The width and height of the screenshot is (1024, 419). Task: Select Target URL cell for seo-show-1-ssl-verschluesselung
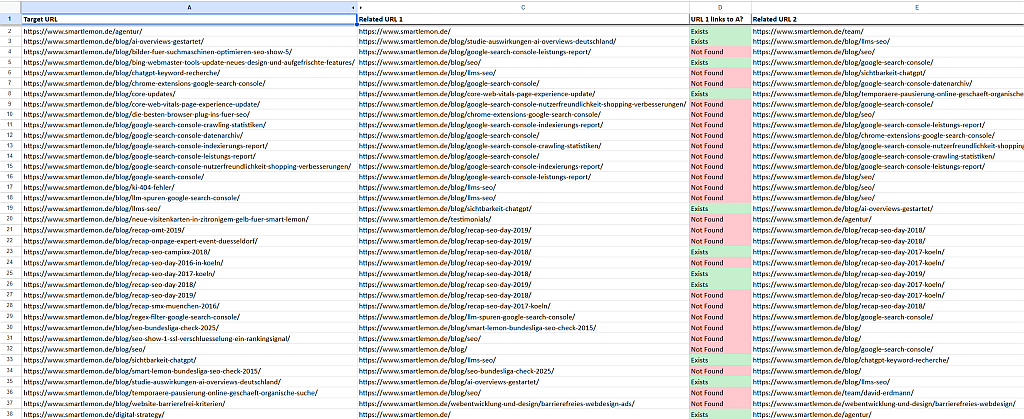point(189,338)
